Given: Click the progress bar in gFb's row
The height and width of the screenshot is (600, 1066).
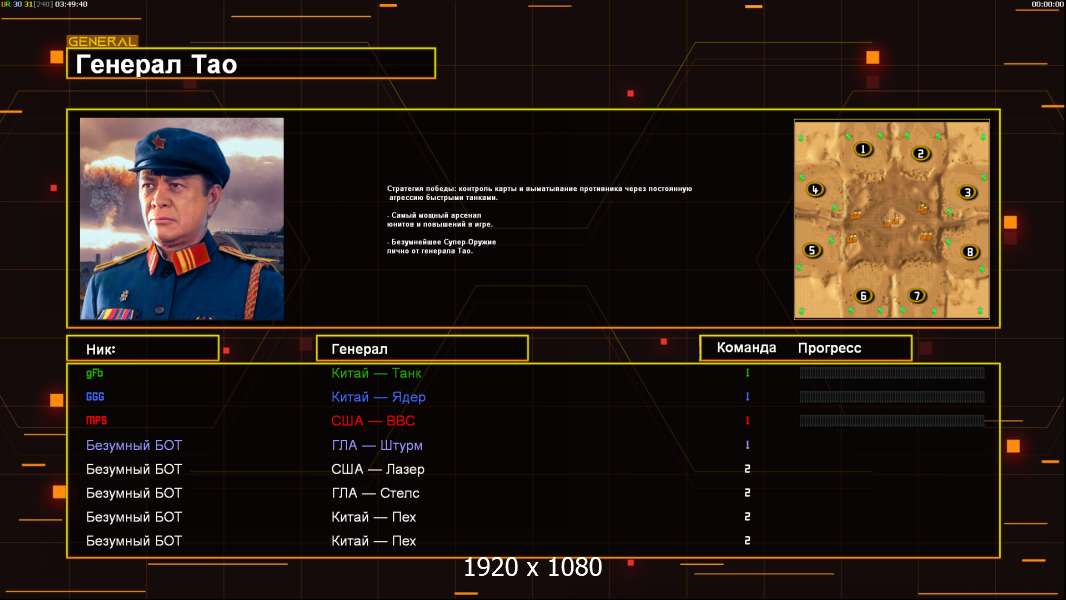Looking at the screenshot, I should coord(892,372).
